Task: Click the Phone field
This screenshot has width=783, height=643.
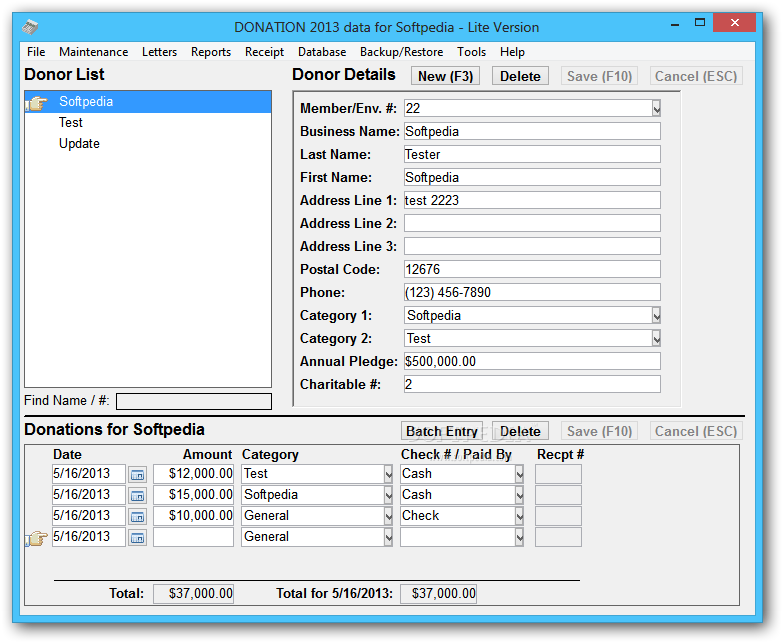Action: pyautogui.click(x=532, y=292)
